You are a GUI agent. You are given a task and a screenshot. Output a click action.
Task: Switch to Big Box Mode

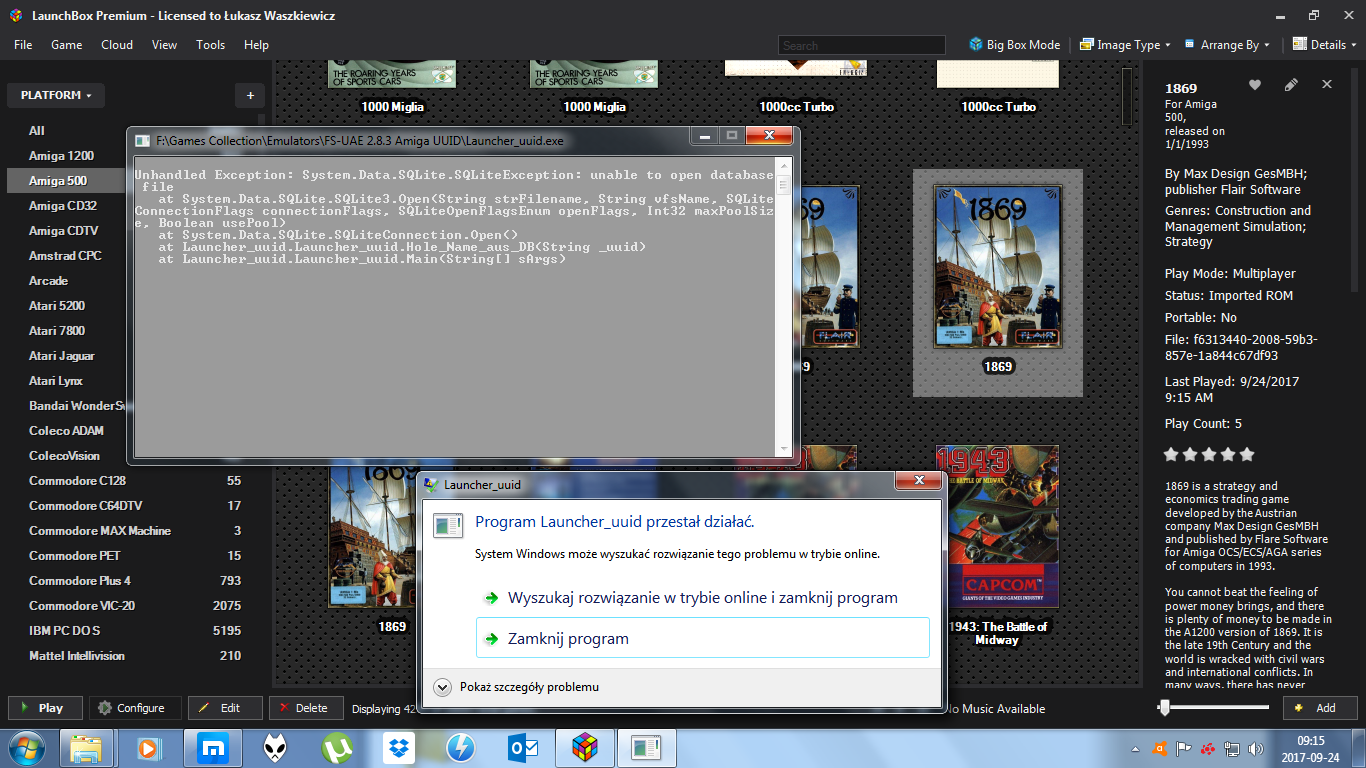tap(1014, 45)
